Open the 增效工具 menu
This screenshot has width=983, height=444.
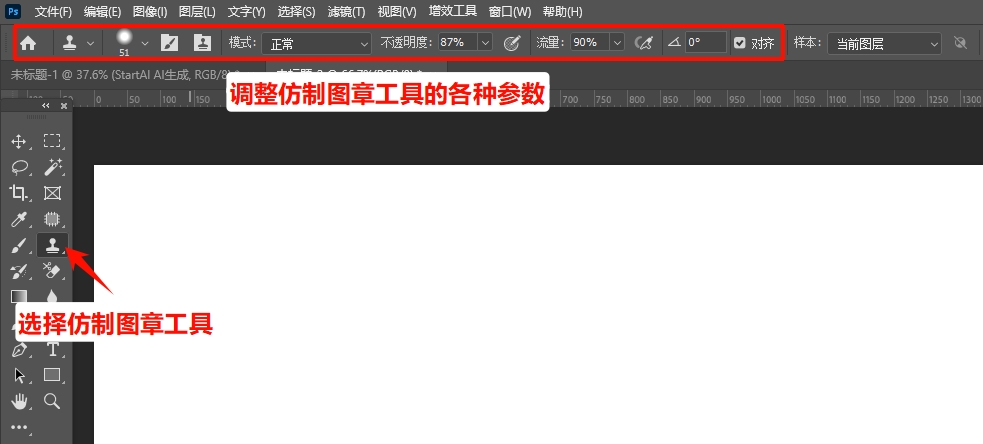tap(453, 11)
